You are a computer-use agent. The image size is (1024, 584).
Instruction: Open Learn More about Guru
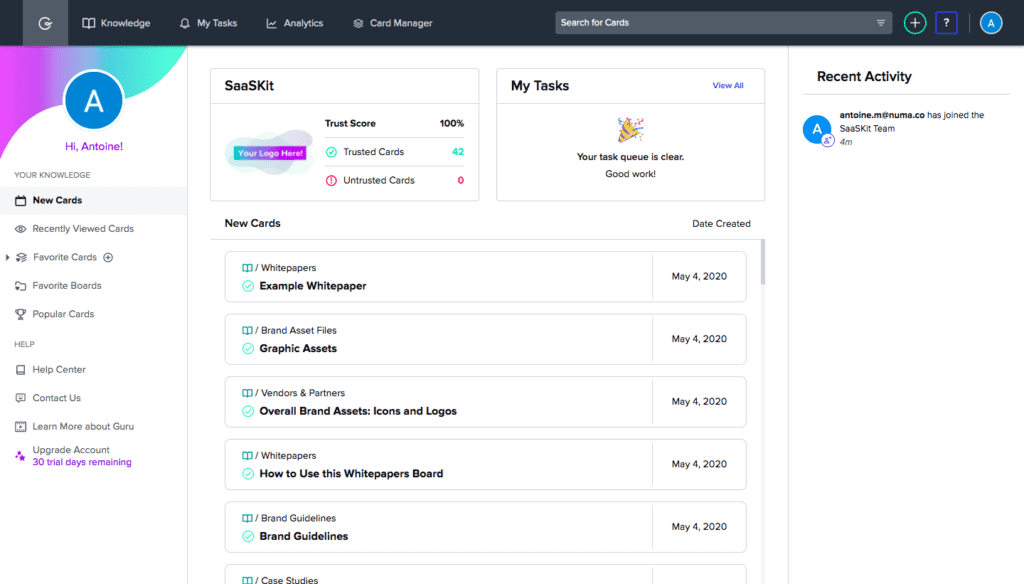(x=83, y=427)
